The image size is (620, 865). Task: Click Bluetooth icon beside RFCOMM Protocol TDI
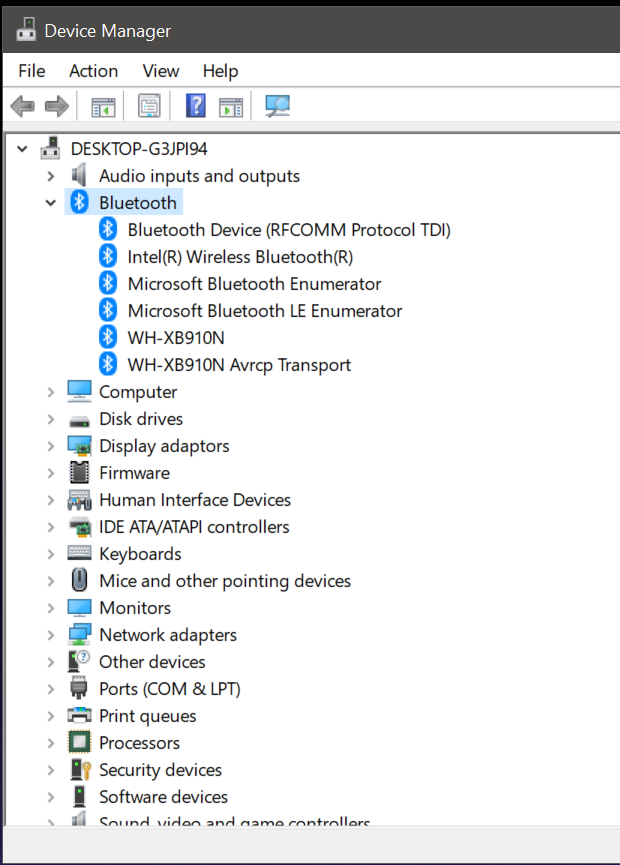pos(108,229)
